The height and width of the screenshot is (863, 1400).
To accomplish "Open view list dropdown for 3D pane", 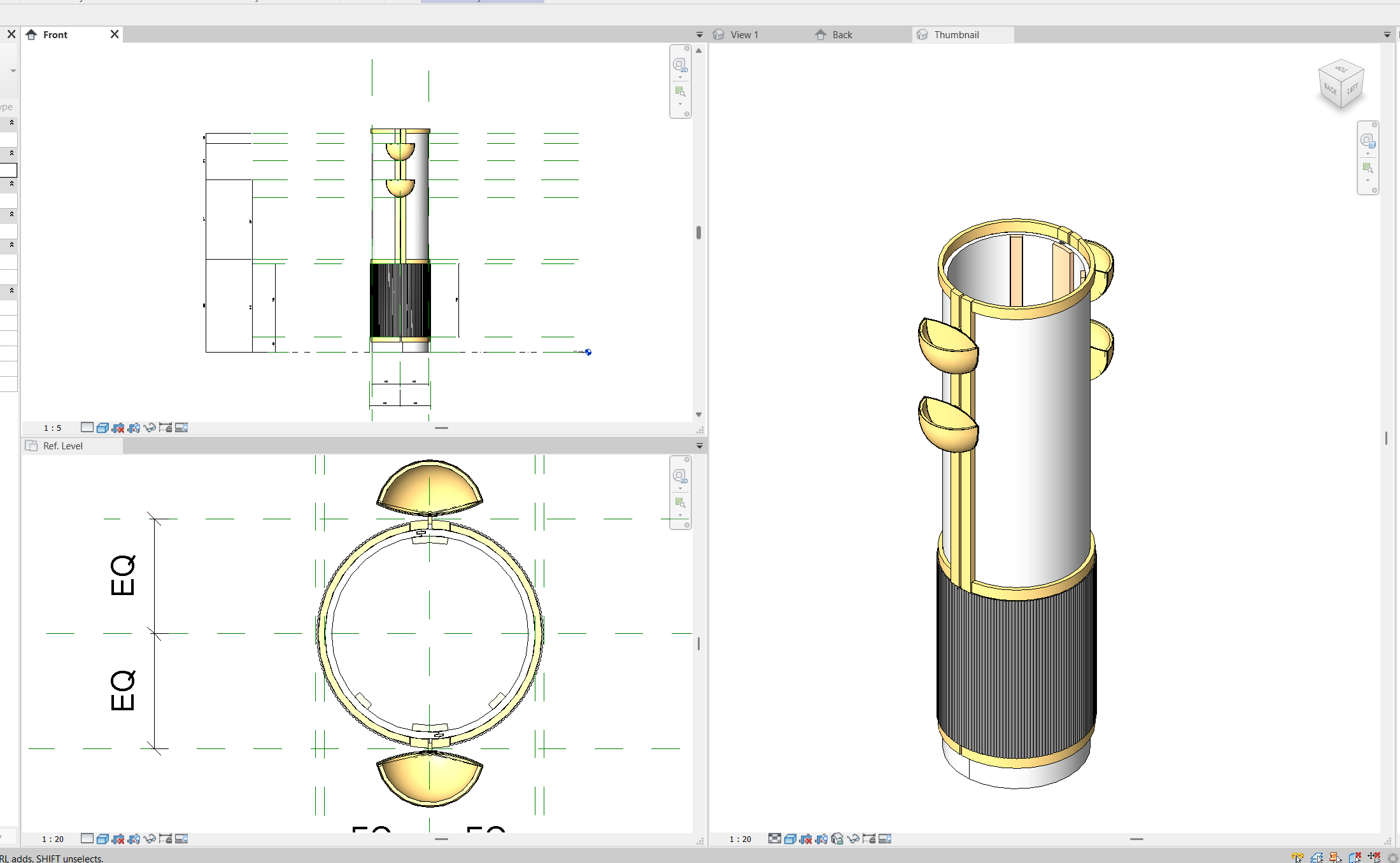I will coord(1387,35).
